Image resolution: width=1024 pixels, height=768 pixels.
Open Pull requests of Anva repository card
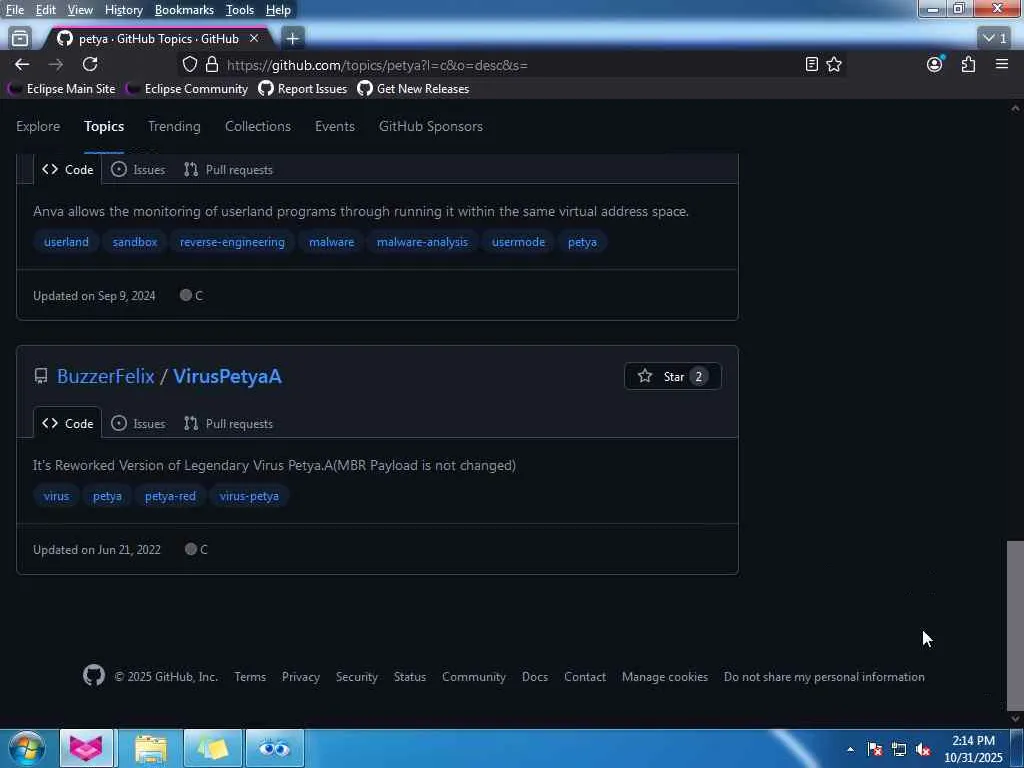(x=229, y=170)
